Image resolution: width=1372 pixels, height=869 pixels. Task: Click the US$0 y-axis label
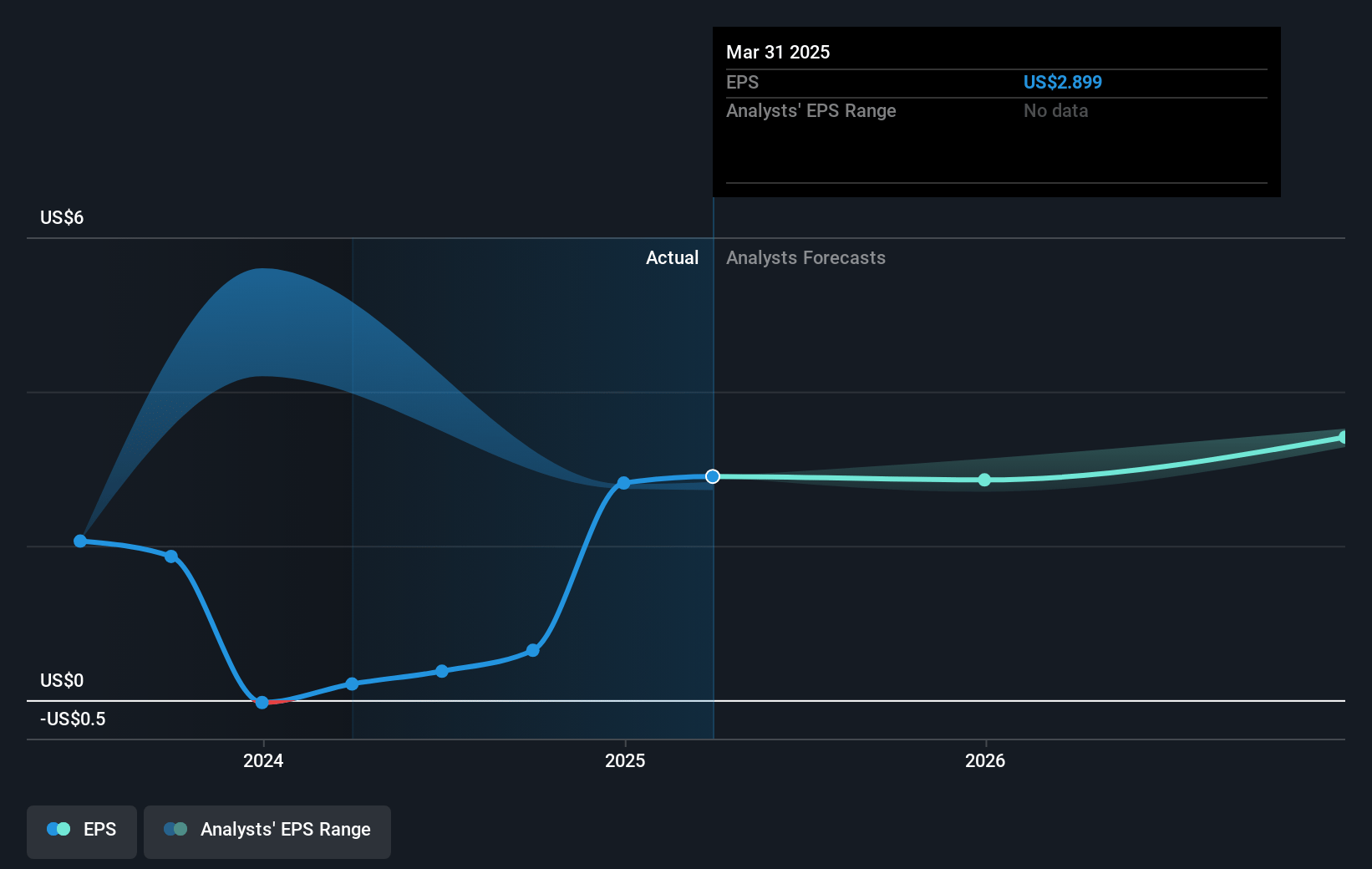click(62, 681)
